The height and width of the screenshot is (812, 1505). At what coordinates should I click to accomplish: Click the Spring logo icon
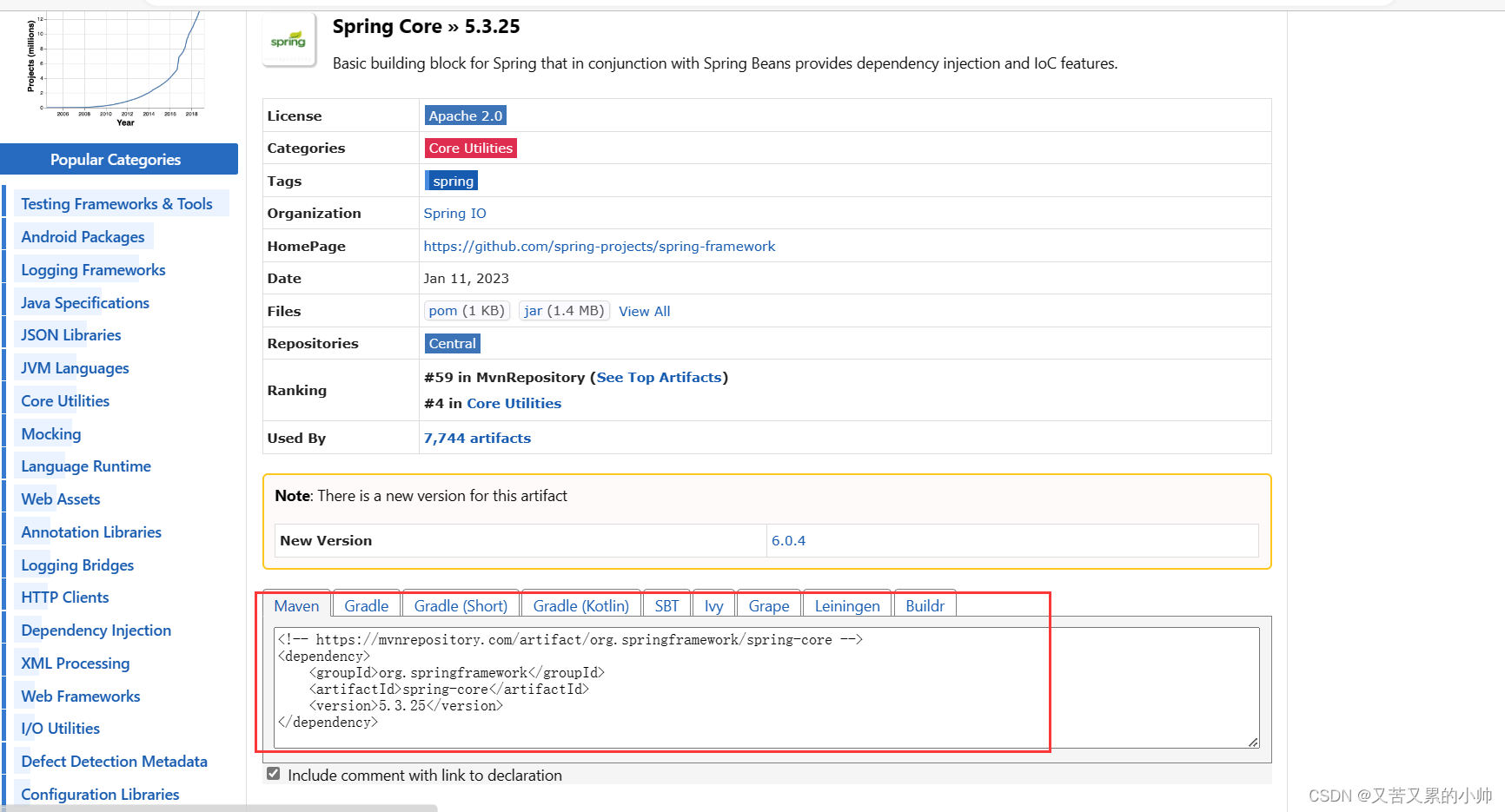pos(288,41)
